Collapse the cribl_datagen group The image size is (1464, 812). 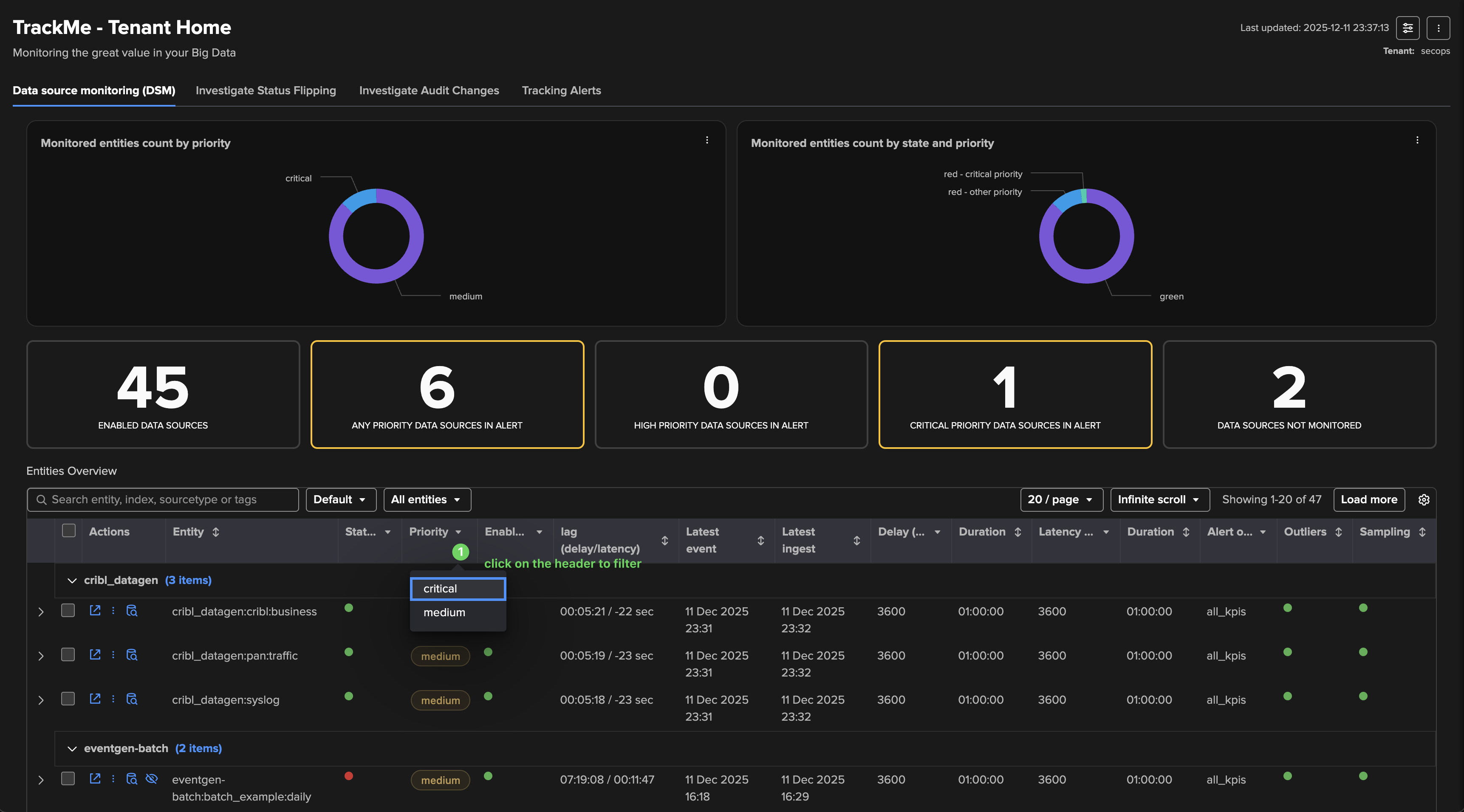point(72,580)
